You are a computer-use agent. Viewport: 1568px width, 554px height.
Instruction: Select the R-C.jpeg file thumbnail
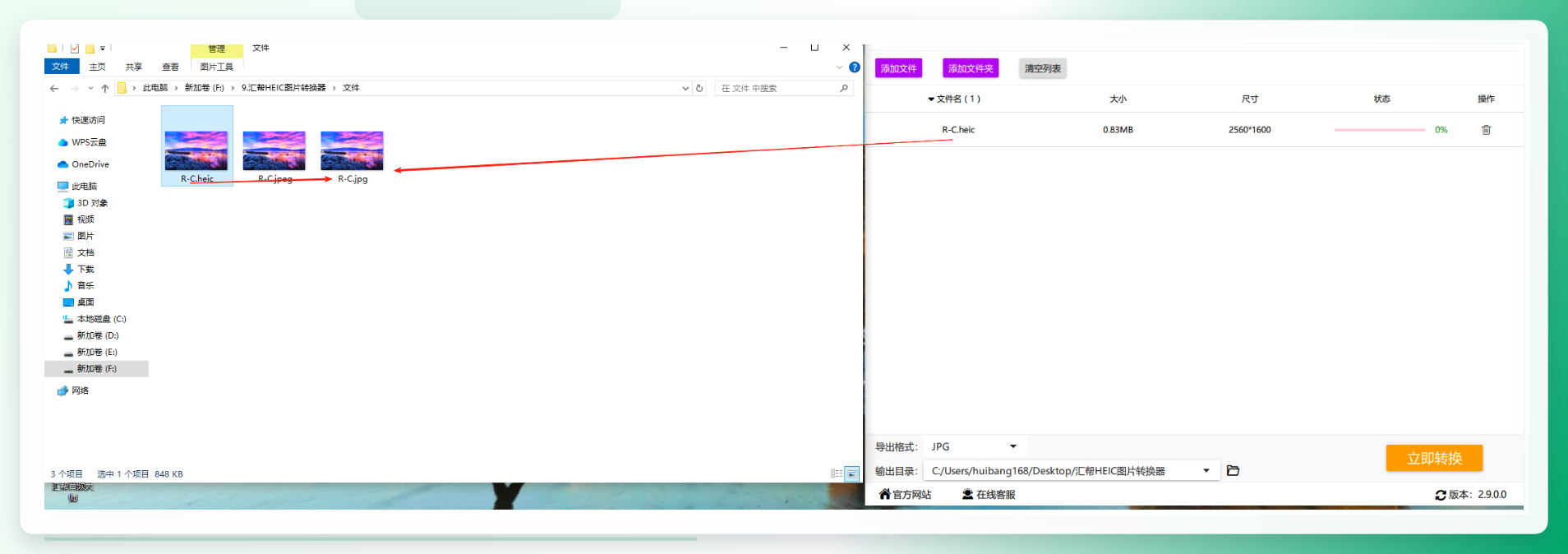[x=274, y=151]
